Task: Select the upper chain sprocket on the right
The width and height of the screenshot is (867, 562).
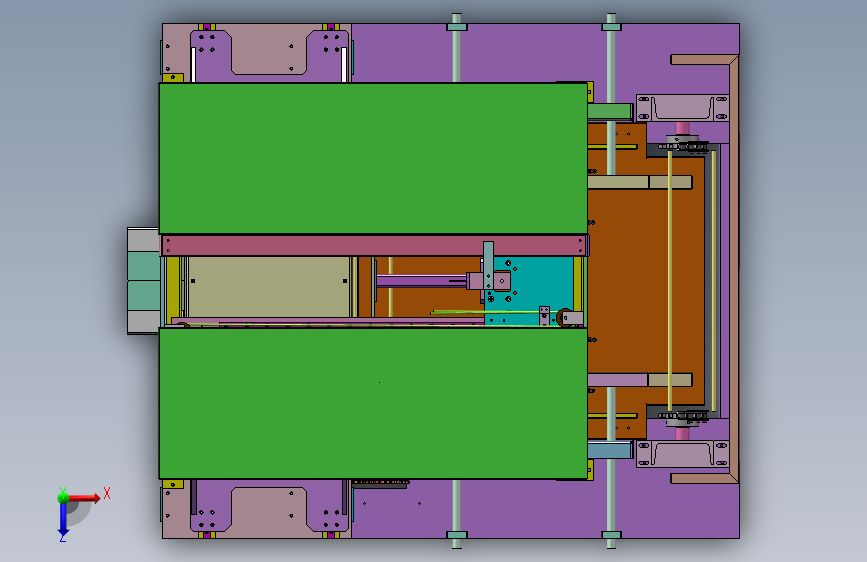Action: point(683,145)
